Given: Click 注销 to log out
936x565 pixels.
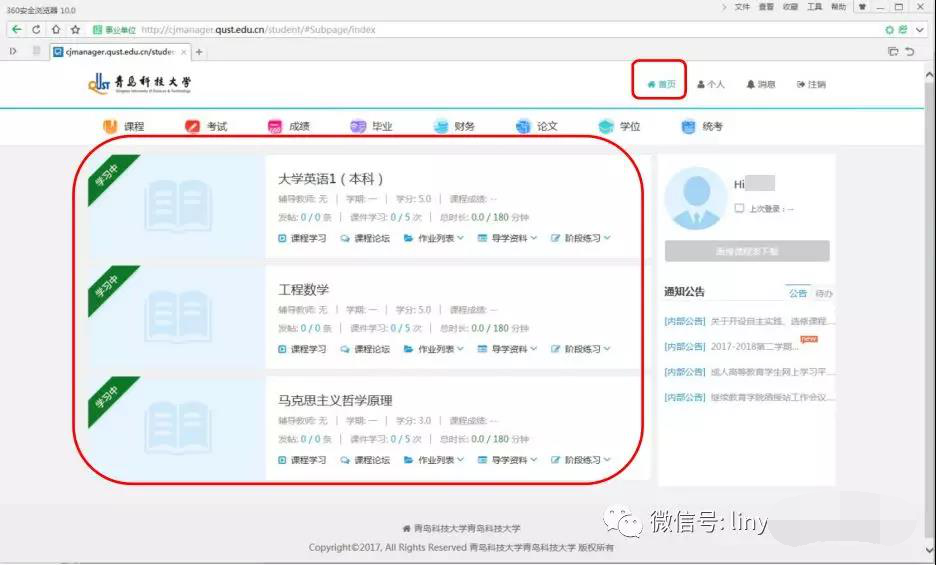Looking at the screenshot, I should [x=811, y=84].
